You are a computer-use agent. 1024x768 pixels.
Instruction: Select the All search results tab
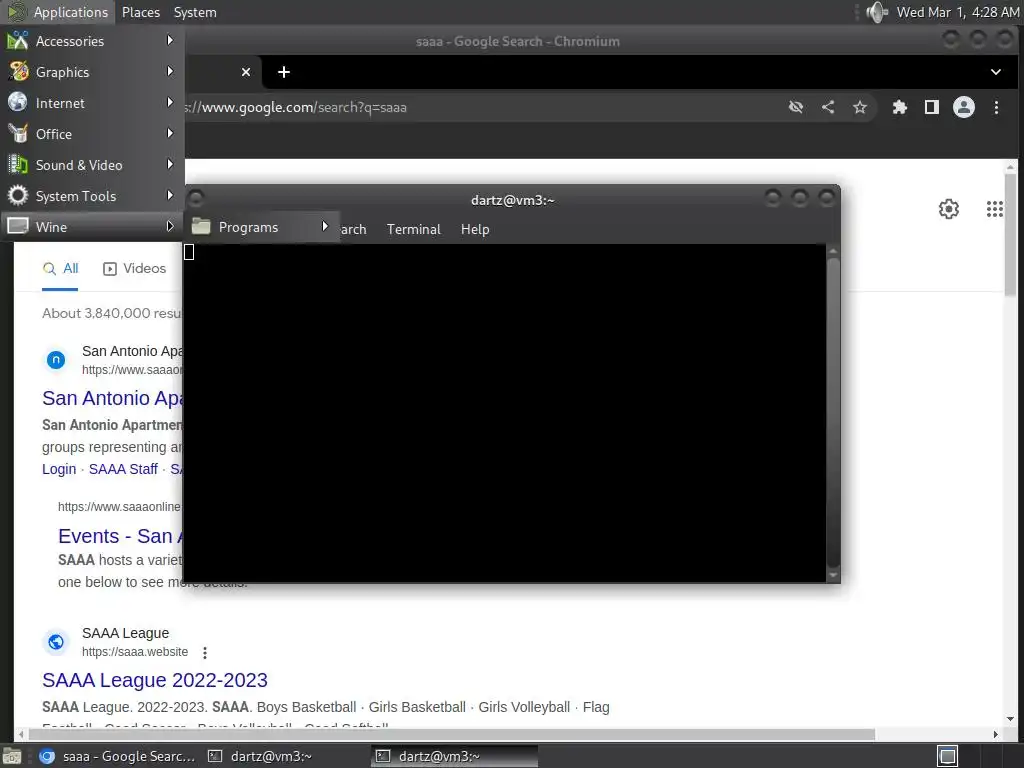click(x=60, y=268)
